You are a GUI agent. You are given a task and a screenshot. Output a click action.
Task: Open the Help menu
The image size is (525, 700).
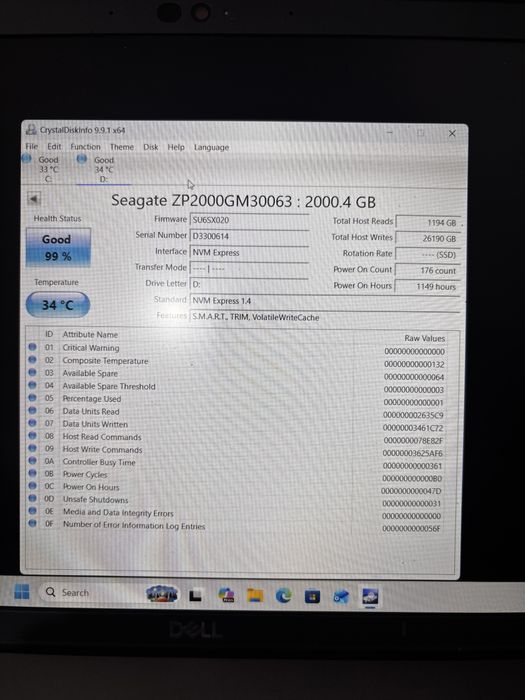176,147
